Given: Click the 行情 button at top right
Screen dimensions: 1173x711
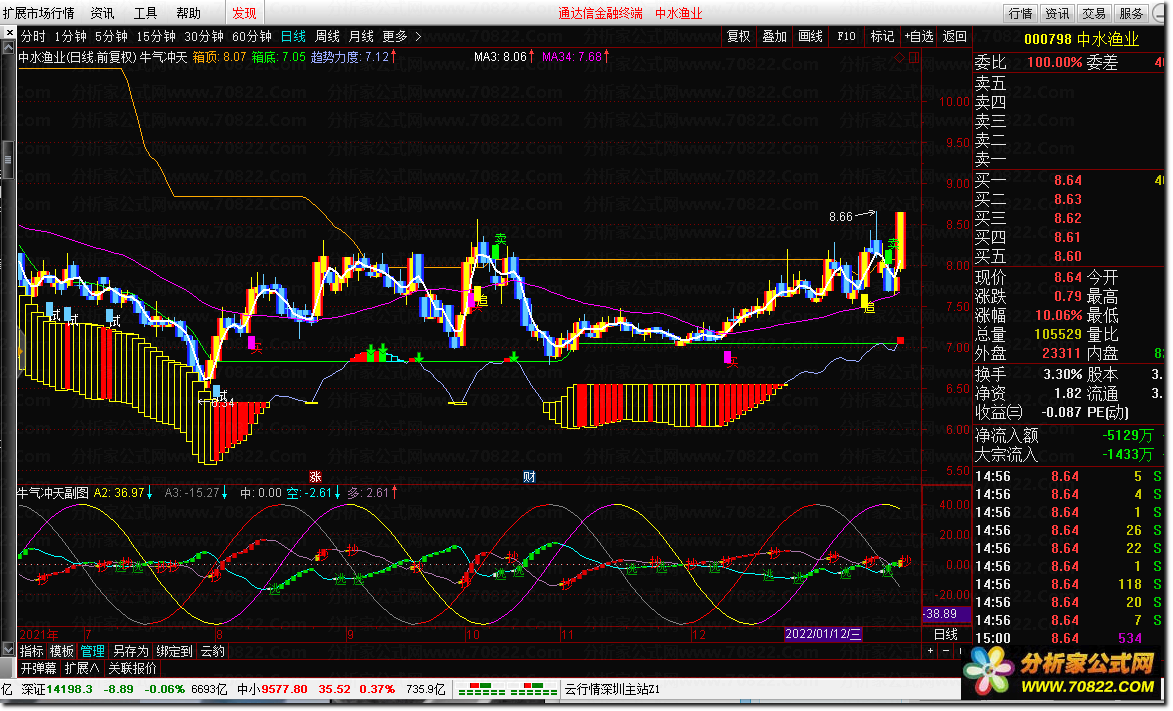Looking at the screenshot, I should pos(1020,13).
